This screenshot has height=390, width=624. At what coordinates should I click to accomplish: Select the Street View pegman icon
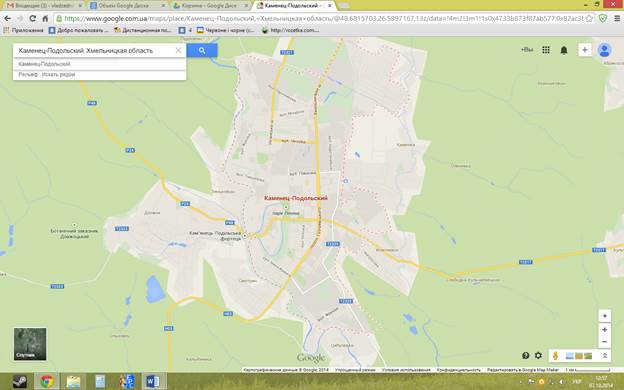click(556, 356)
